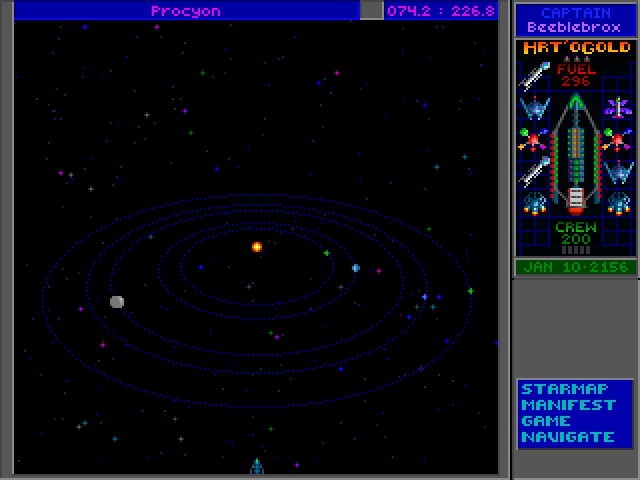Click the light blue planet right of the sun
Image resolution: width=640 pixels, height=480 pixels.
[356, 268]
